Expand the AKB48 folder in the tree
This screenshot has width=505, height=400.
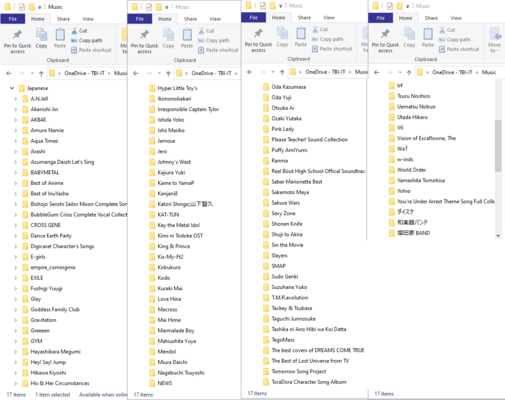(x=15, y=120)
